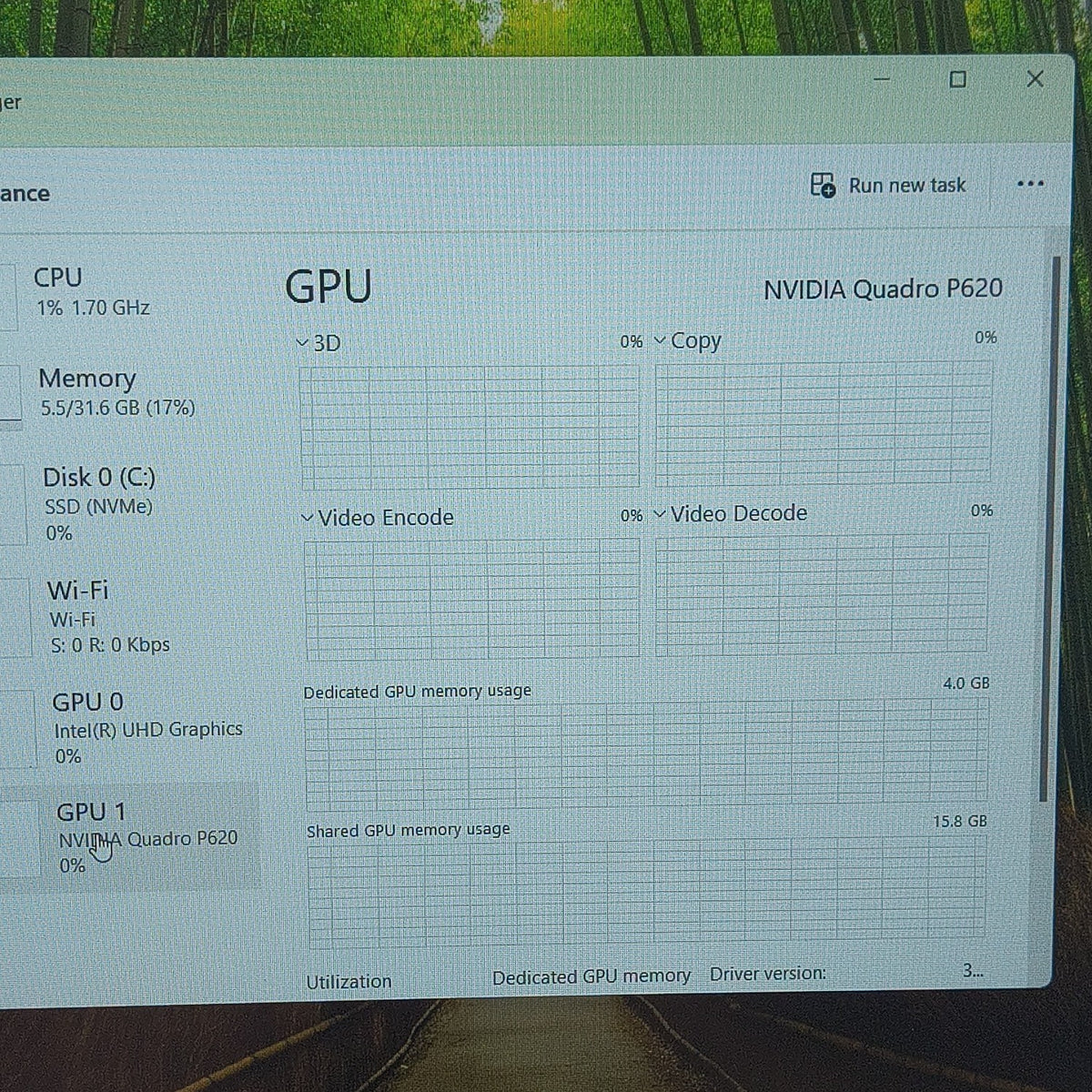Click the NVIDIA Quadro P620 title text
This screenshot has height=1092, width=1092.
pos(883,289)
